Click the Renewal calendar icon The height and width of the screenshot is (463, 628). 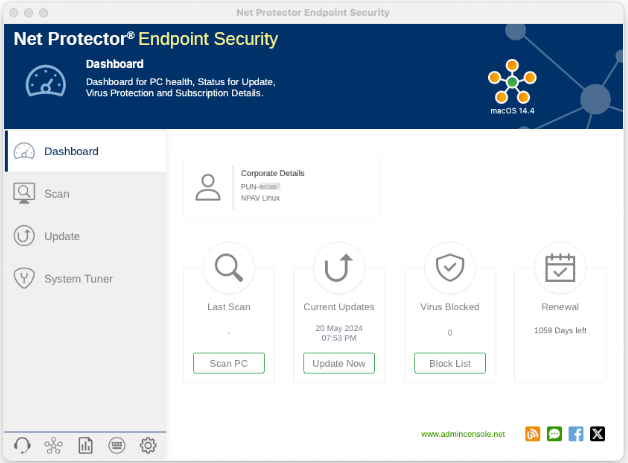tap(560, 267)
